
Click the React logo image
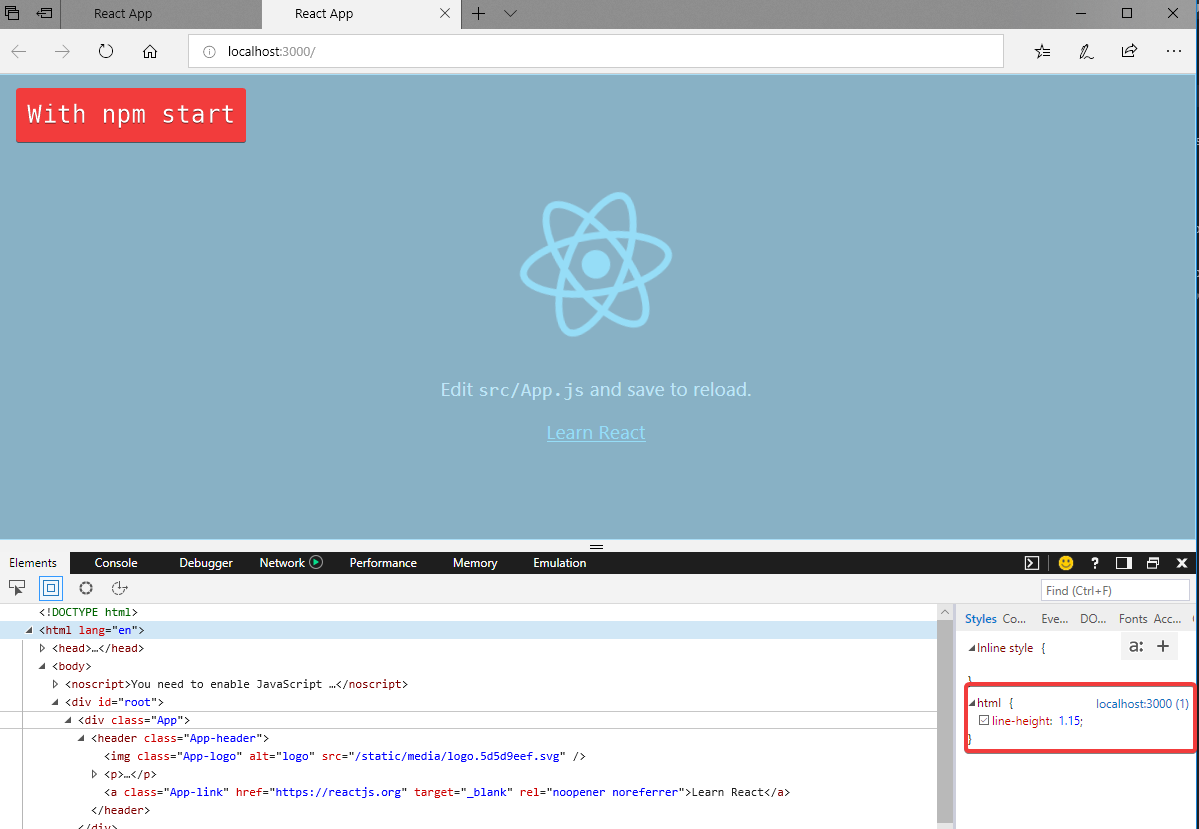click(x=596, y=264)
